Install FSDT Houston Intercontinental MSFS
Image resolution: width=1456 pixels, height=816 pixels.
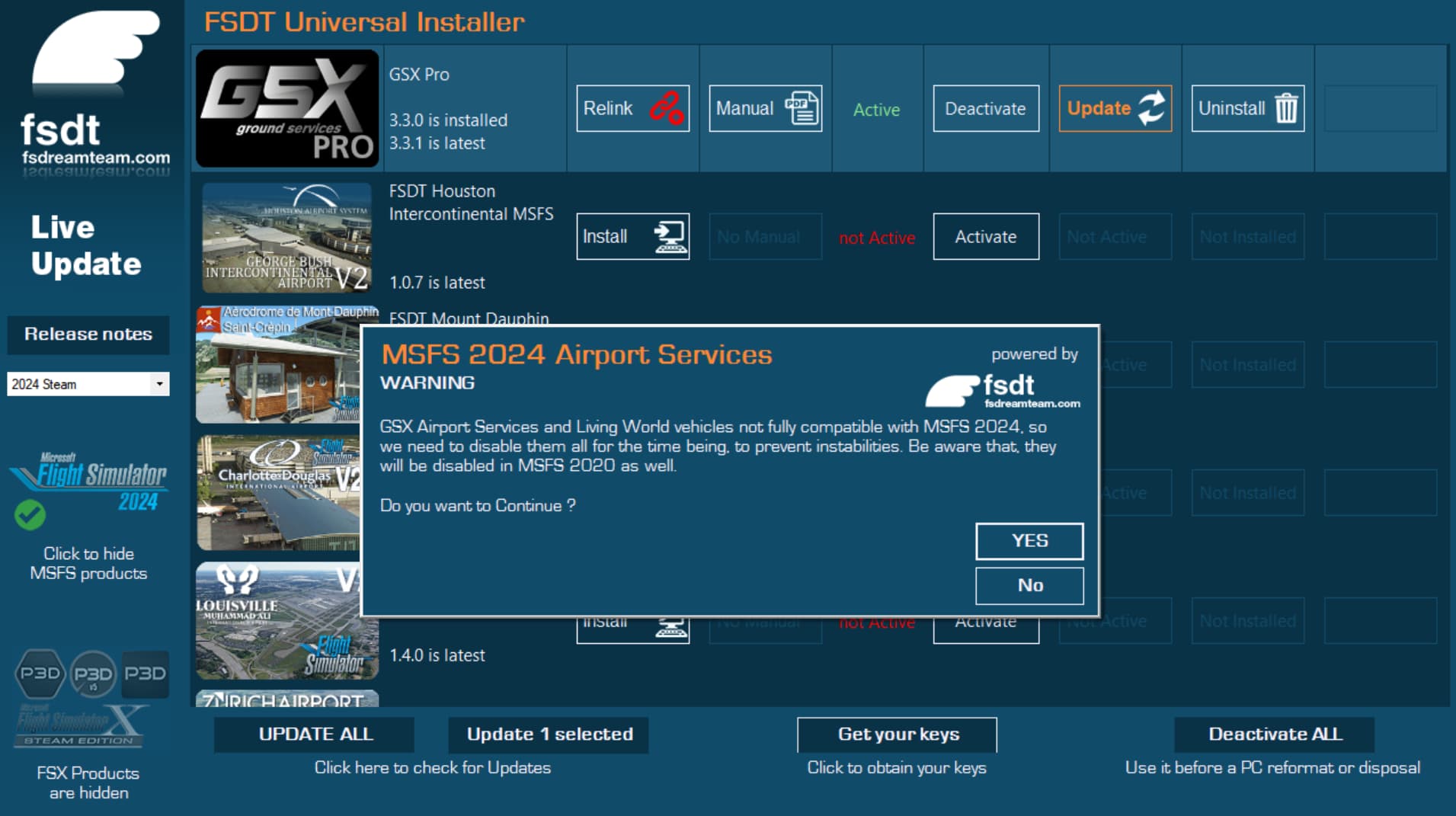[x=632, y=236]
